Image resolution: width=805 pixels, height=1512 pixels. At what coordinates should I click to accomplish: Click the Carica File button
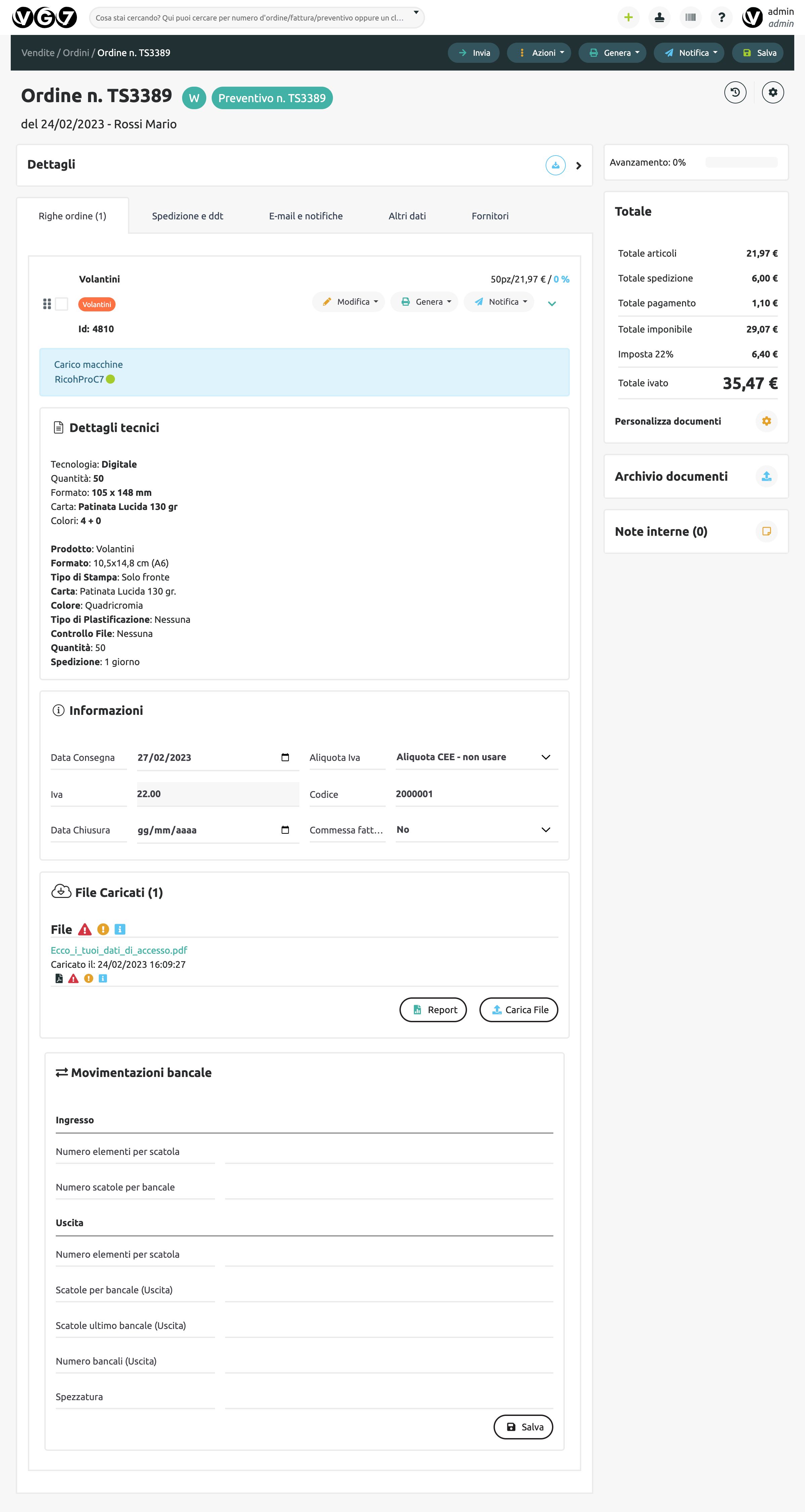pyautogui.click(x=518, y=1009)
